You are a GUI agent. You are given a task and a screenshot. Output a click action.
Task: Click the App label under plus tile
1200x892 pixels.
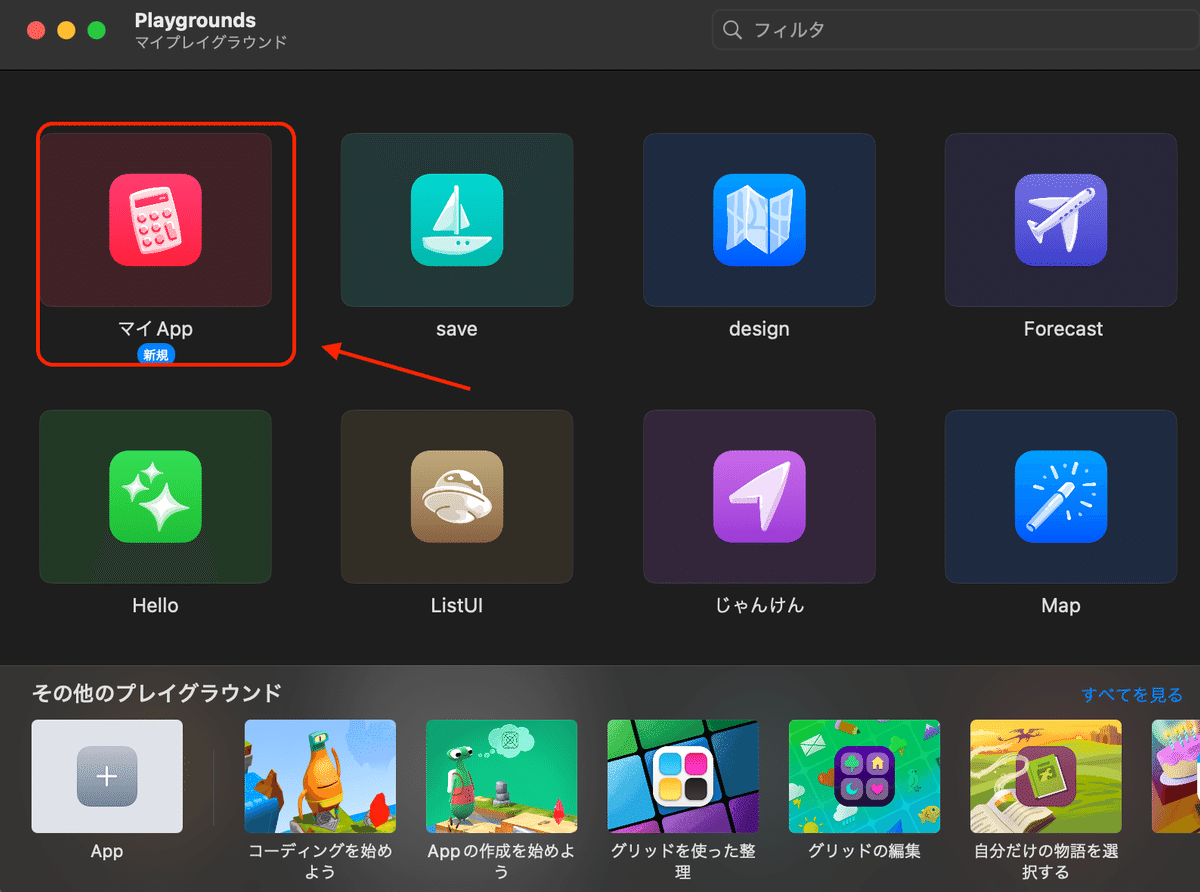(x=107, y=852)
